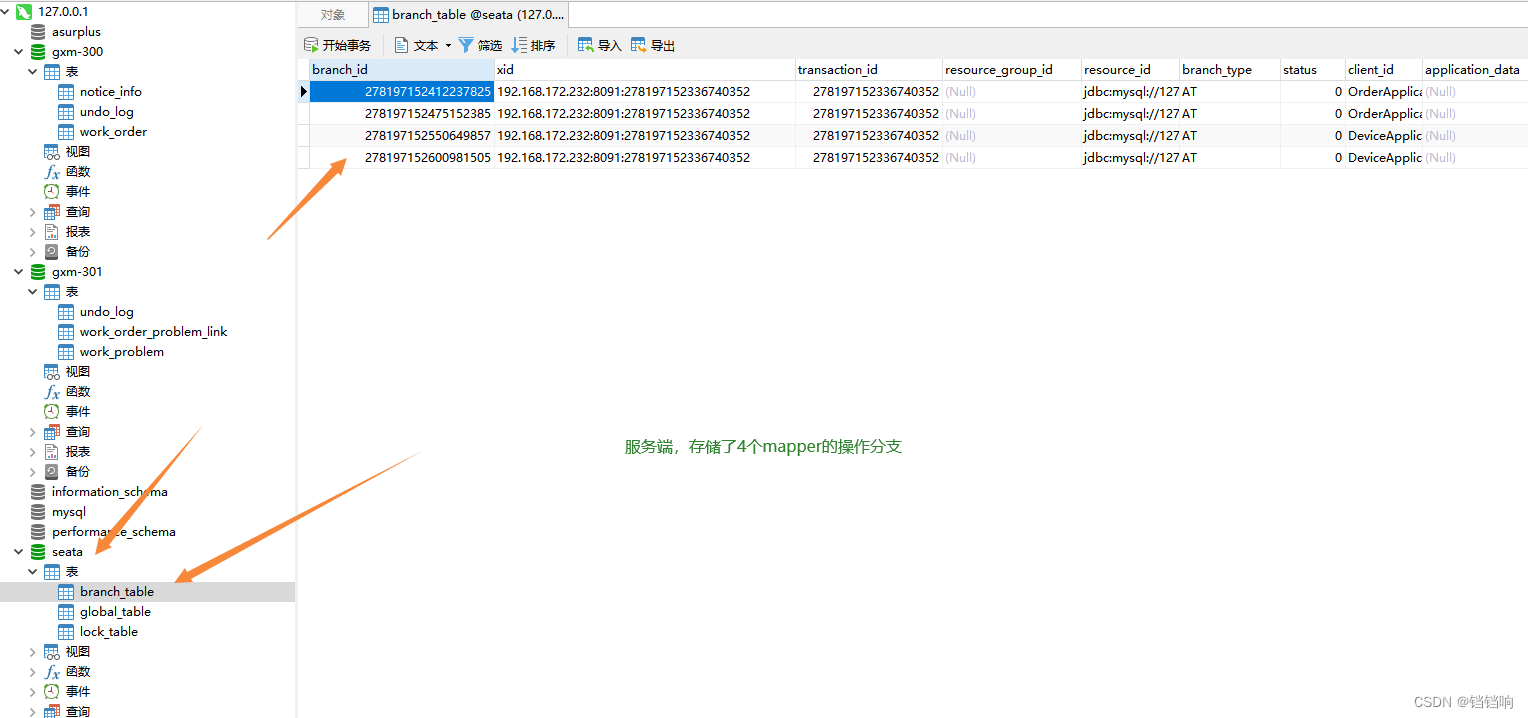Click the 导入 import icon
Screen dimensions: 1528x718
[x=586, y=45]
